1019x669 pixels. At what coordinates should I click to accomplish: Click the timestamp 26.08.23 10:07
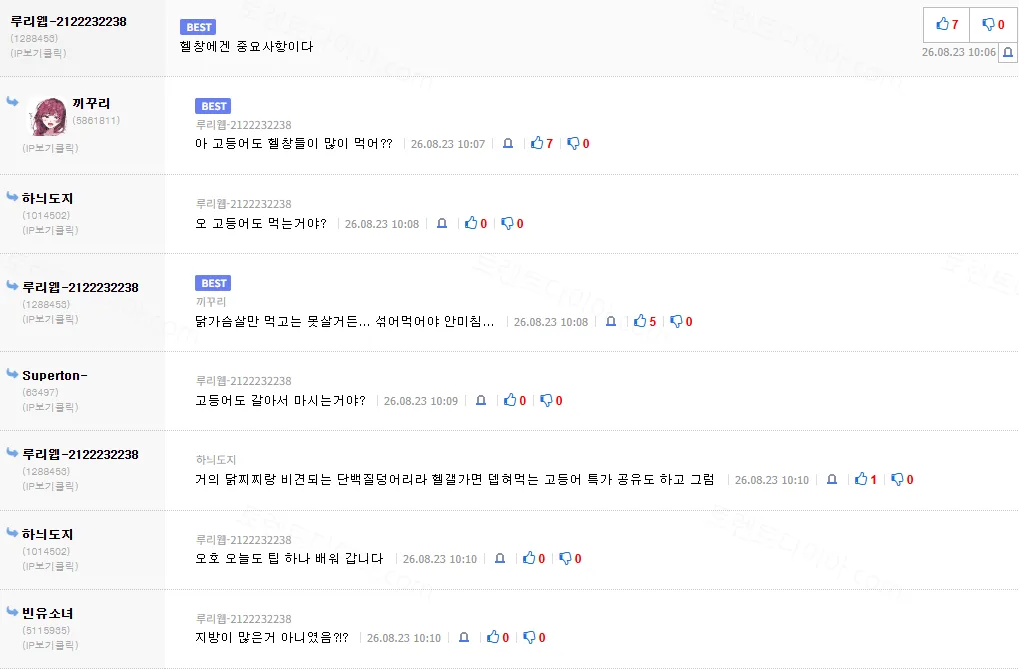click(448, 144)
